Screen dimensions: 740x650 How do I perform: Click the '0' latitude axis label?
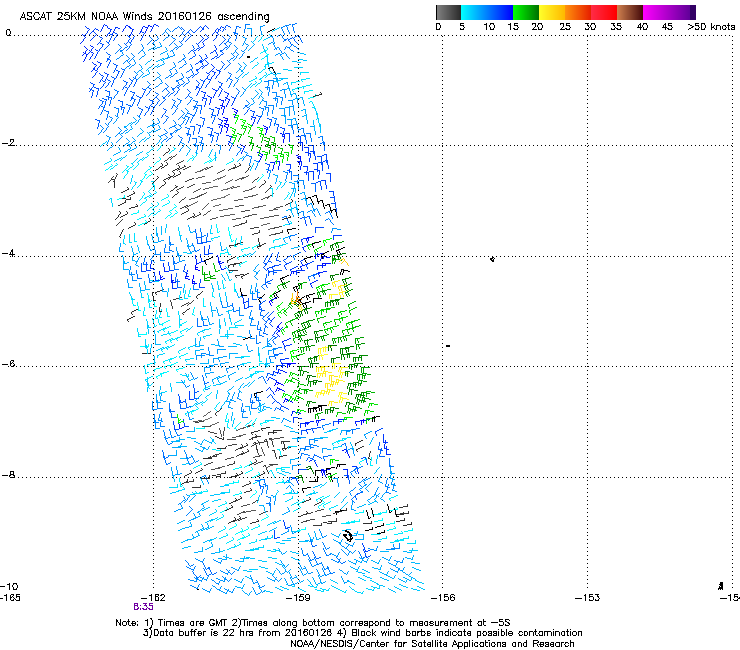coord(8,33)
